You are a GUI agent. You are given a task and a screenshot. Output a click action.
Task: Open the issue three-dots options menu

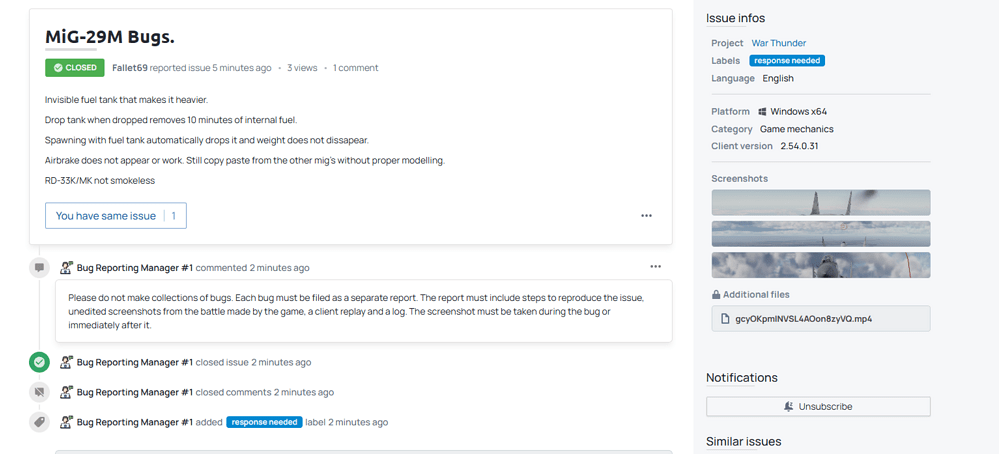click(646, 216)
